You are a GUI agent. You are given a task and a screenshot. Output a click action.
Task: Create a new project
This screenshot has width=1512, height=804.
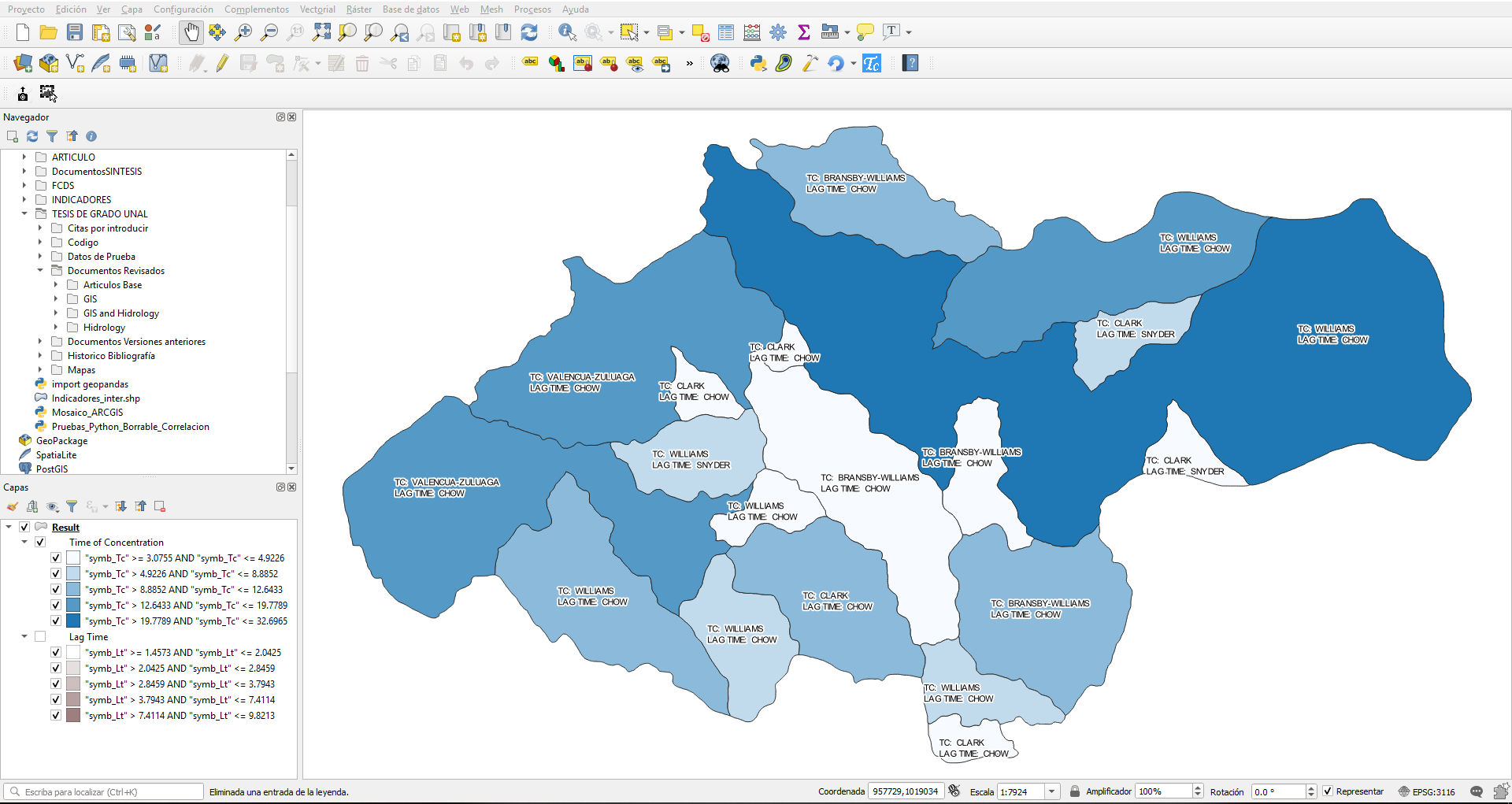tap(23, 32)
